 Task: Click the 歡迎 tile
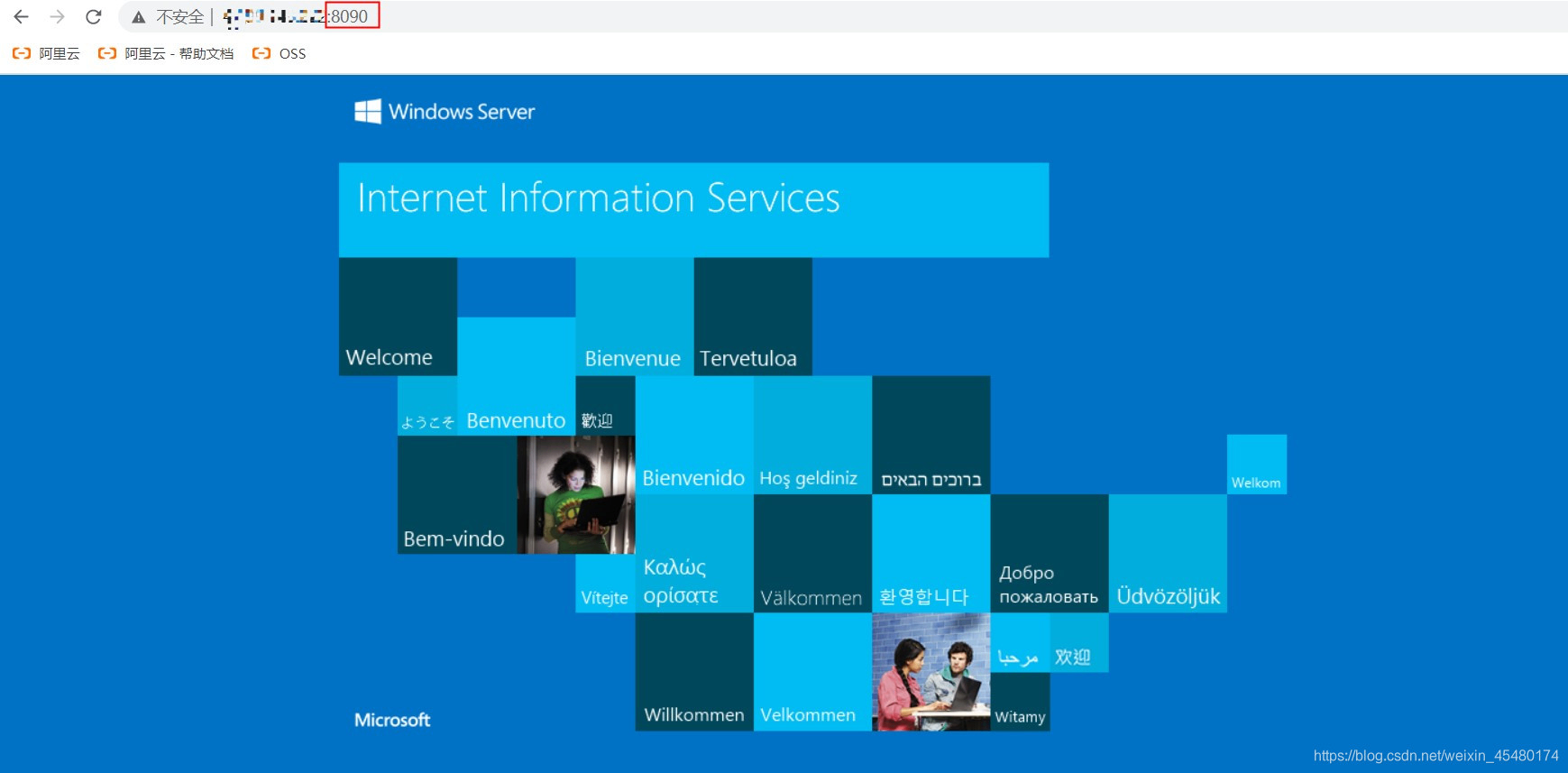[605, 406]
